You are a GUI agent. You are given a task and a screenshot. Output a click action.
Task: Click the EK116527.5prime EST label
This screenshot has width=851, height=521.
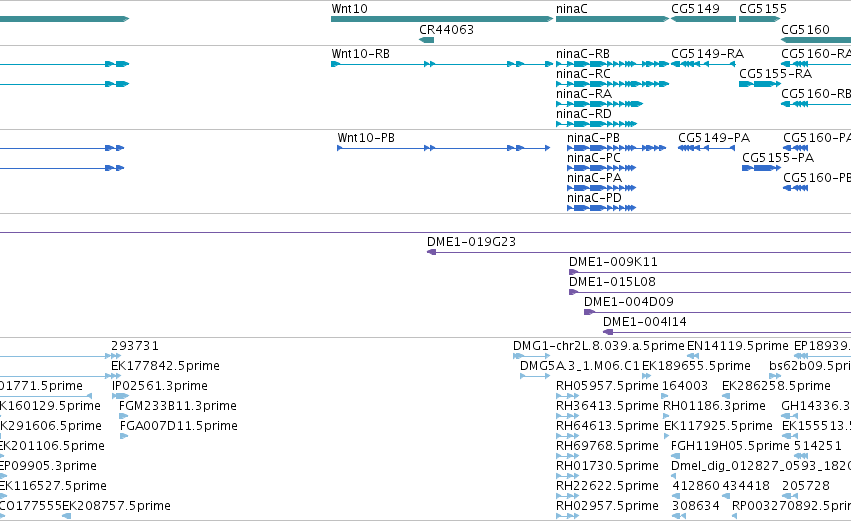(x=53, y=486)
